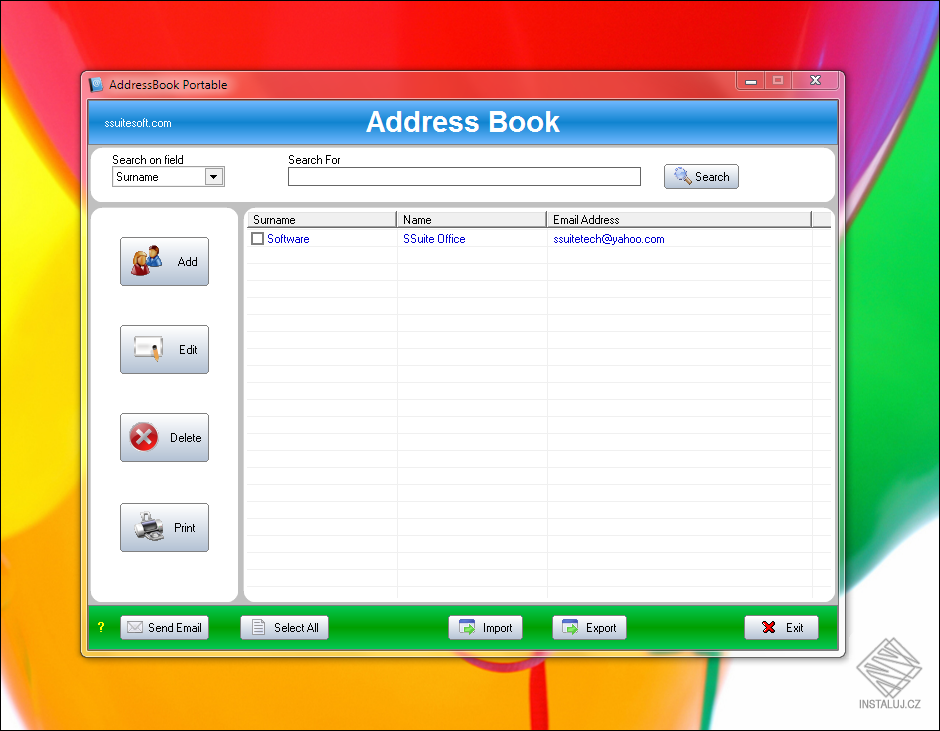Click the ssuitesoft.com link
This screenshot has height=731, width=940.
pyautogui.click(x=137, y=122)
